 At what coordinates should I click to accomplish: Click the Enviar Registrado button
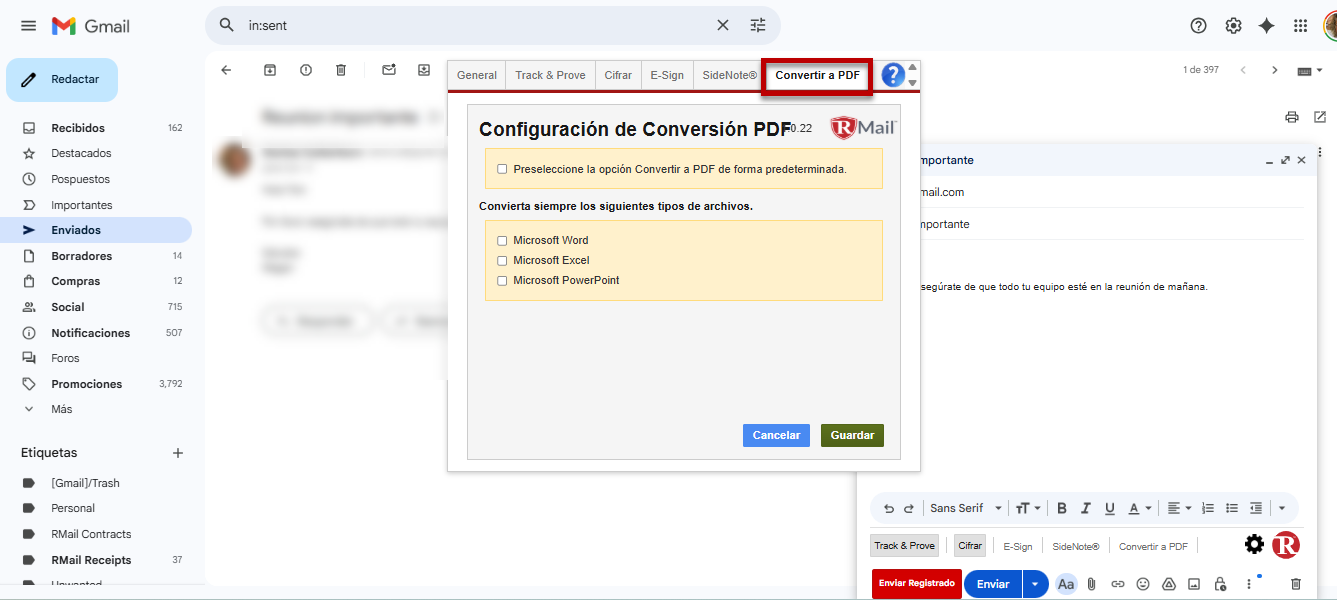pos(916,583)
